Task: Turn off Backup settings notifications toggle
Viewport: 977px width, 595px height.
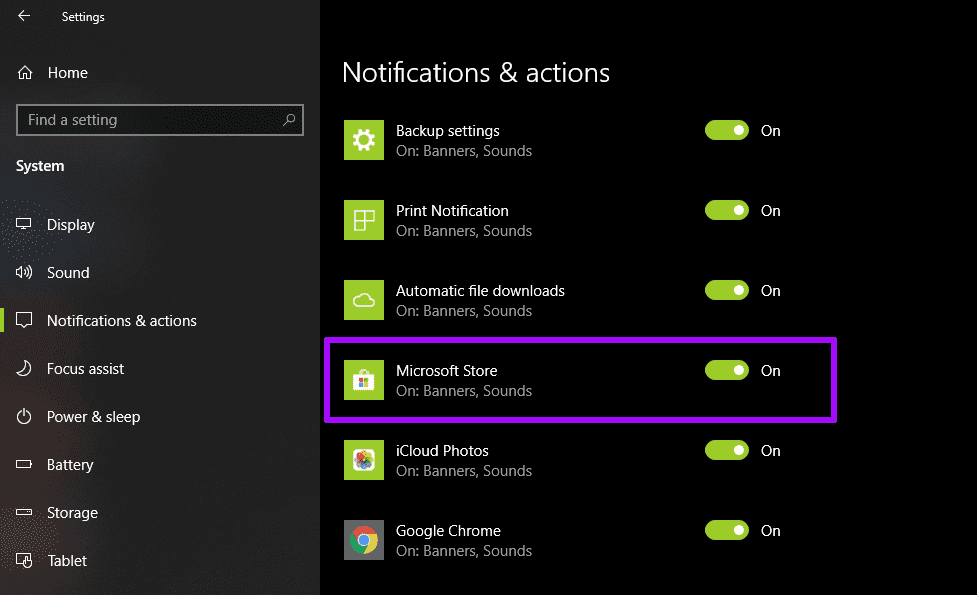Action: (x=727, y=130)
